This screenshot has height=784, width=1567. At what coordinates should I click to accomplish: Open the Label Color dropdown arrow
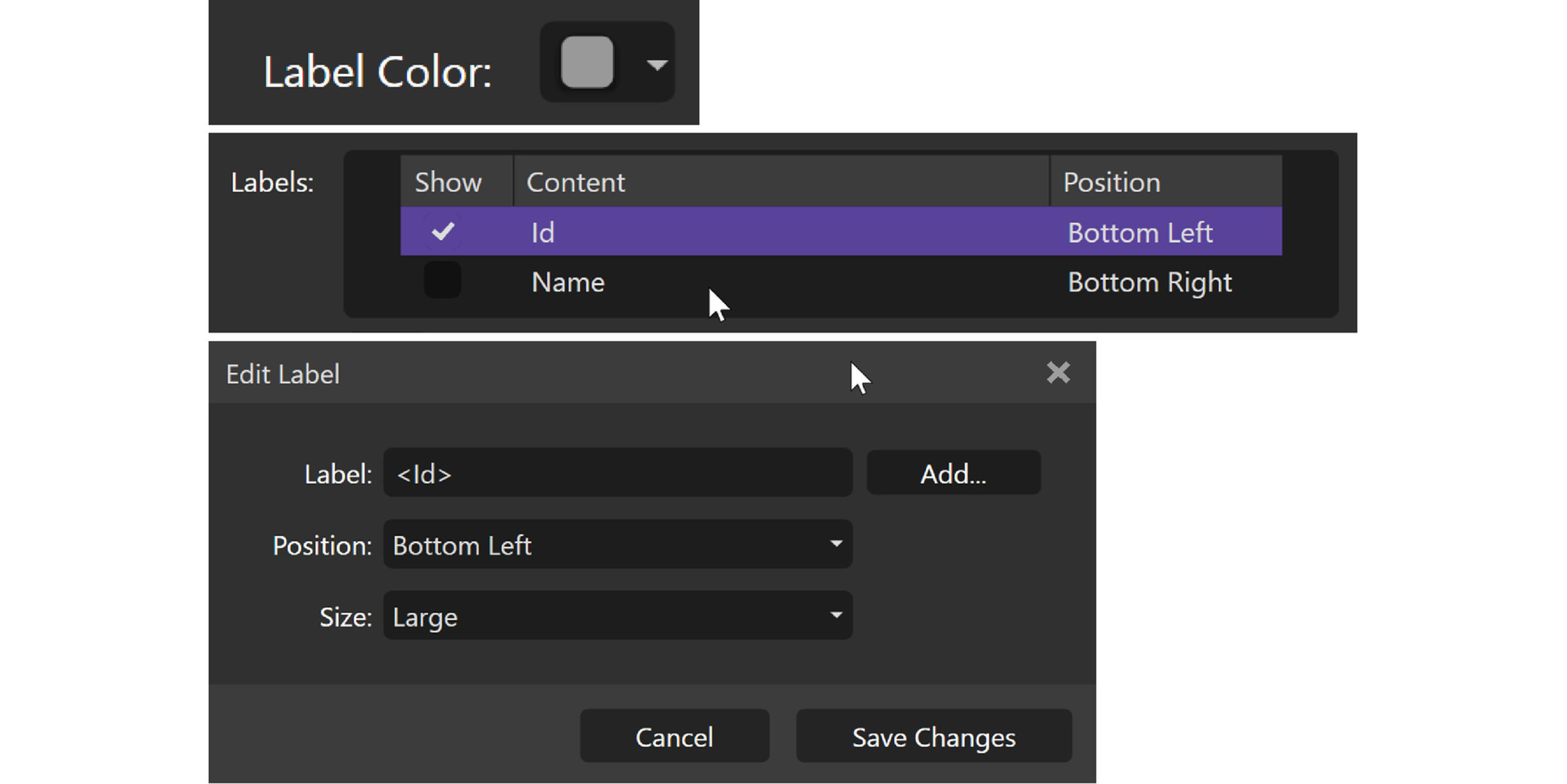(x=657, y=64)
